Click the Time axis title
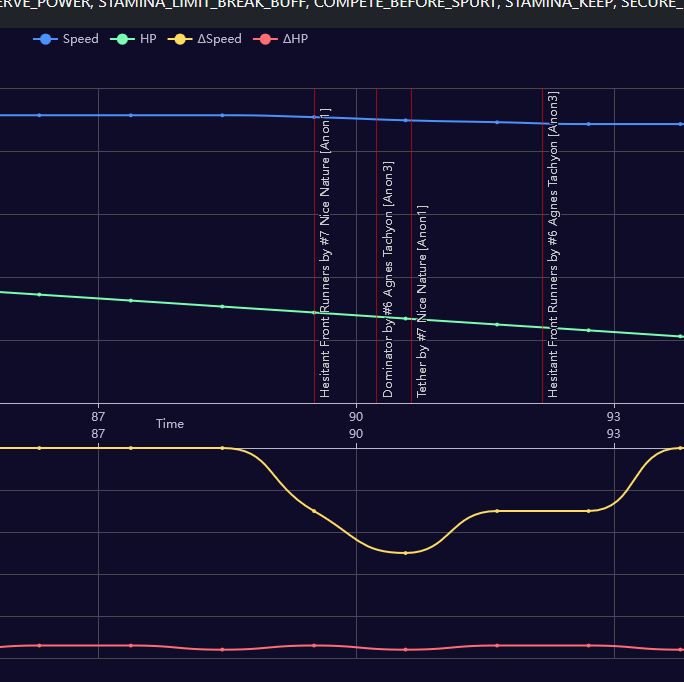Viewport: 684px width, 682px height. (170, 424)
